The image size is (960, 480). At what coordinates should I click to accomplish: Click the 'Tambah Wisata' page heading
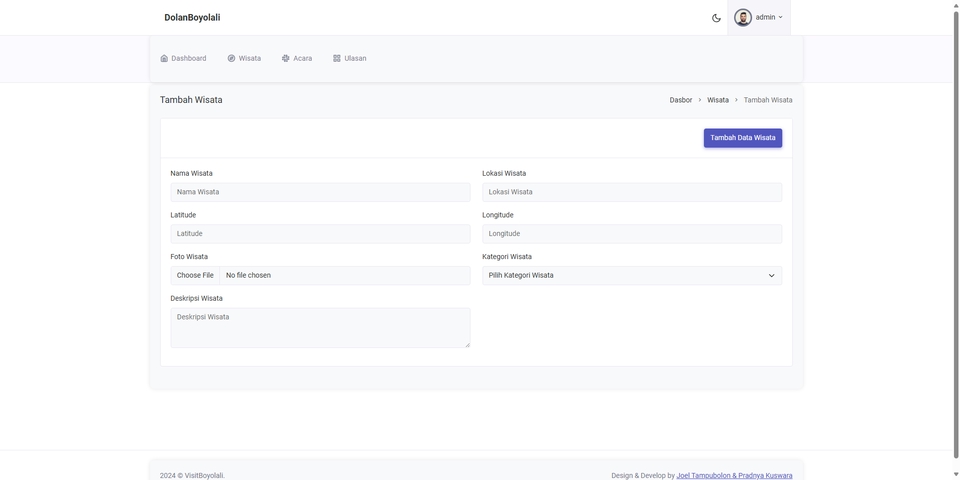[x=191, y=100]
